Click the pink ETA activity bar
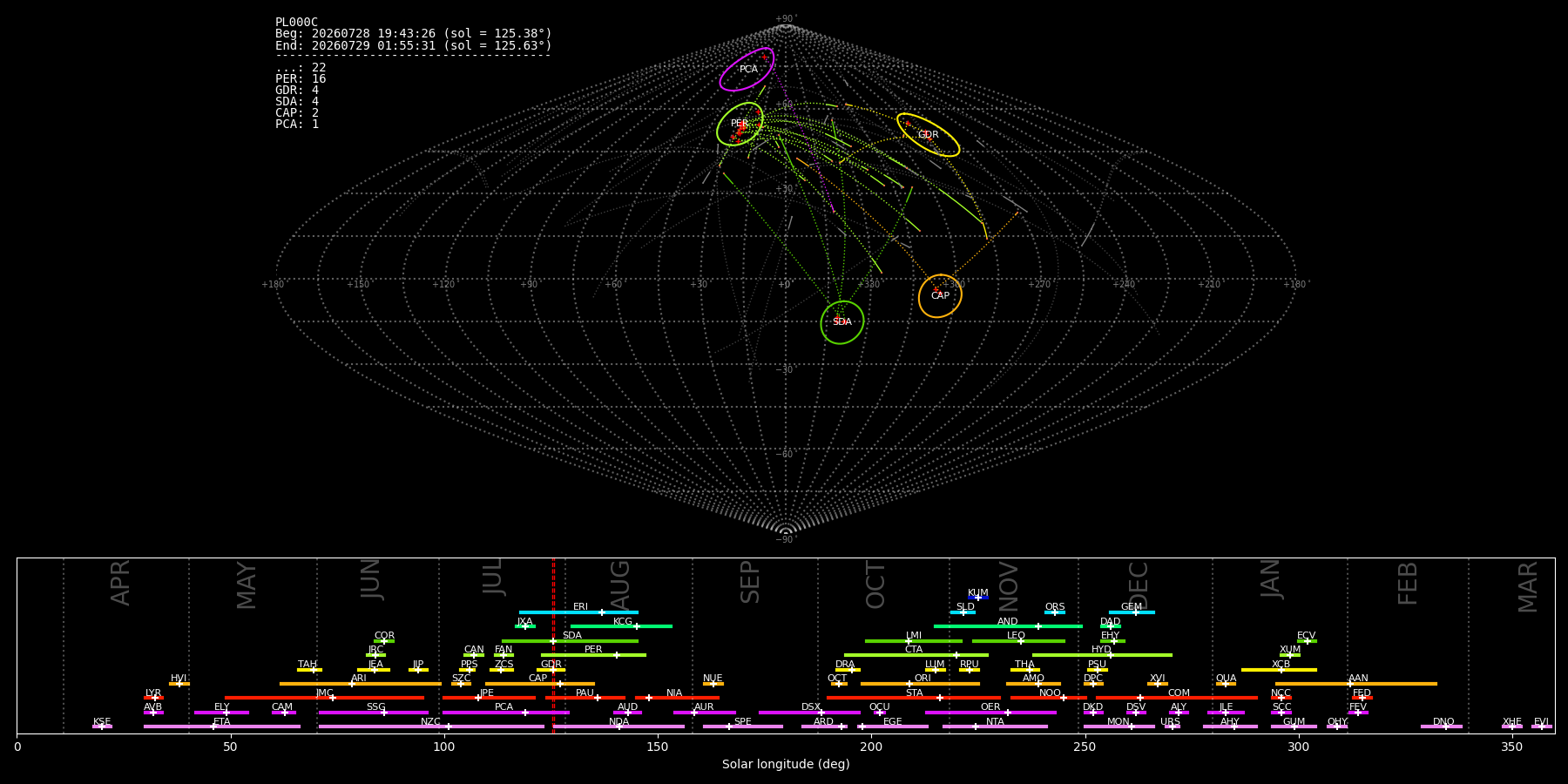Screen dimensions: 1568x784 pyautogui.click(x=222, y=727)
